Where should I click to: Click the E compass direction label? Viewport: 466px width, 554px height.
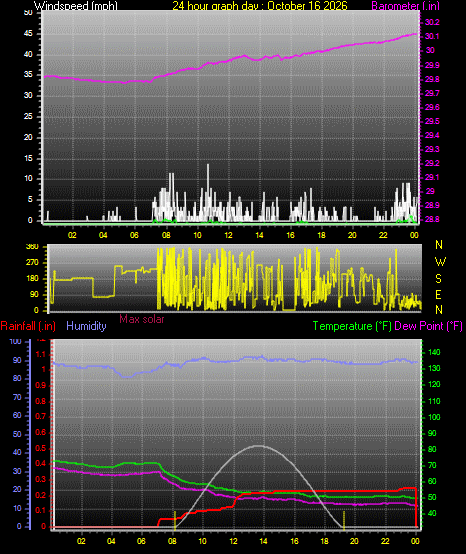(438, 295)
